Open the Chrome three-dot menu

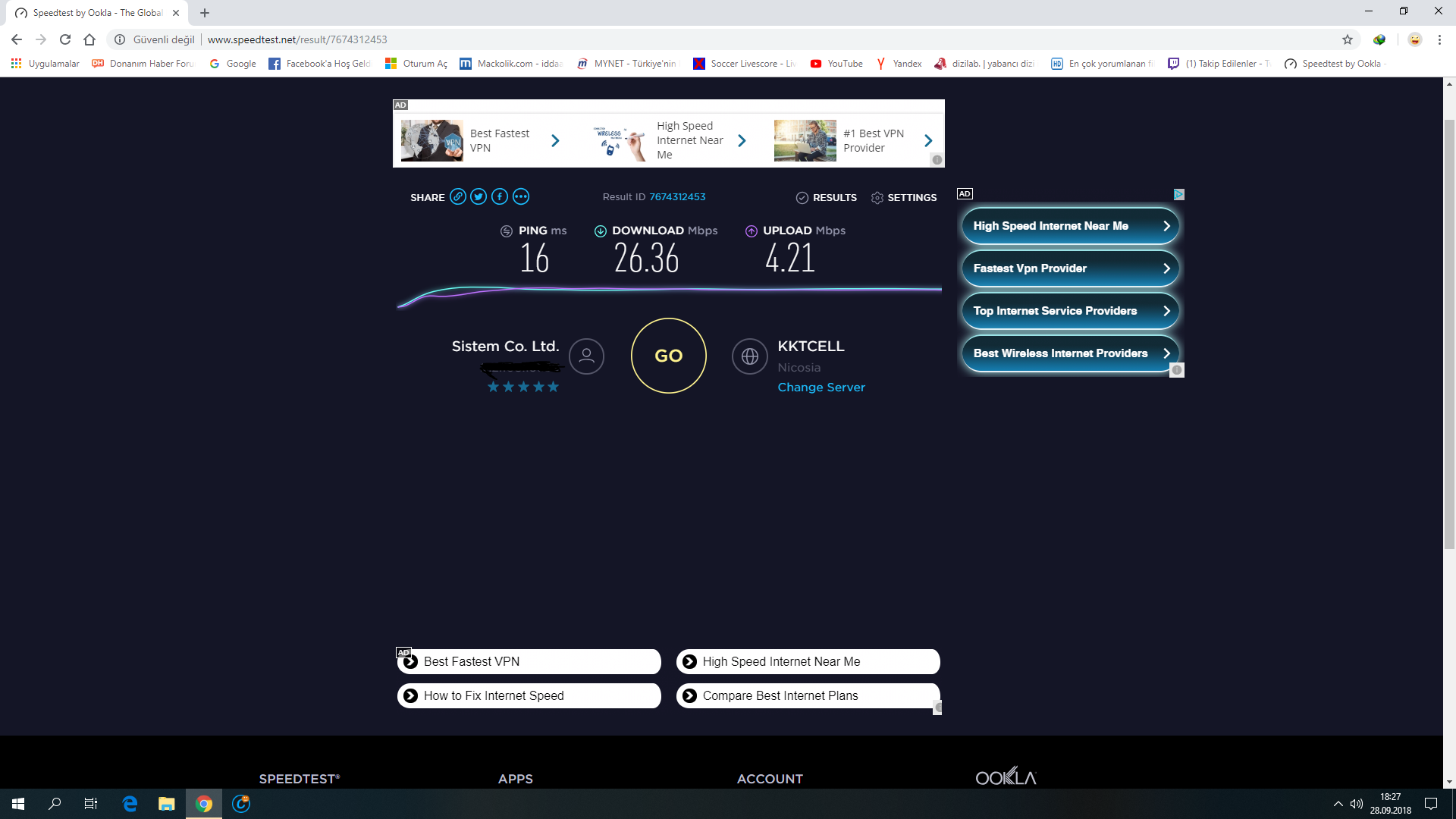coord(1439,39)
